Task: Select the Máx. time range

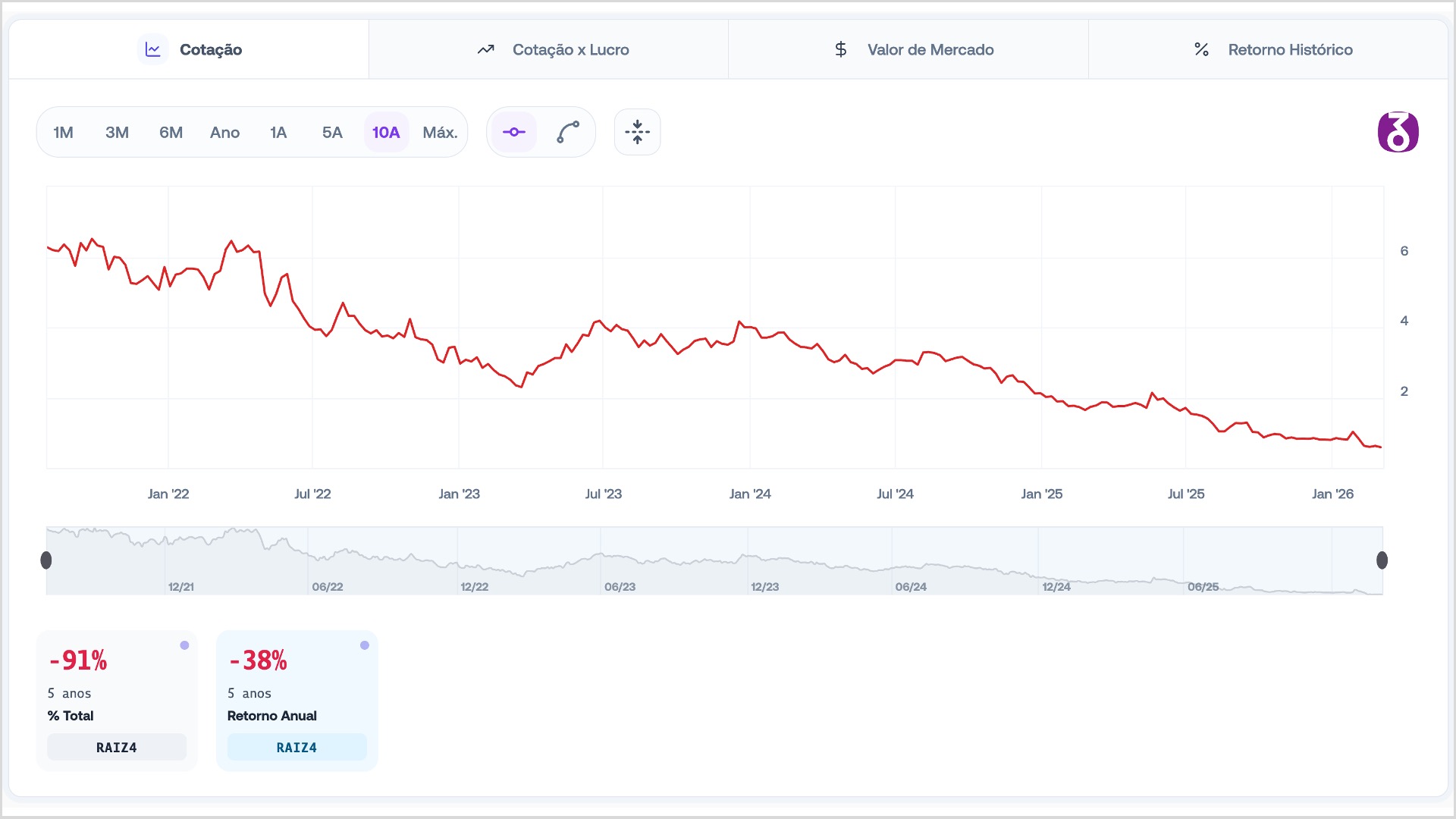Action: [x=440, y=133]
